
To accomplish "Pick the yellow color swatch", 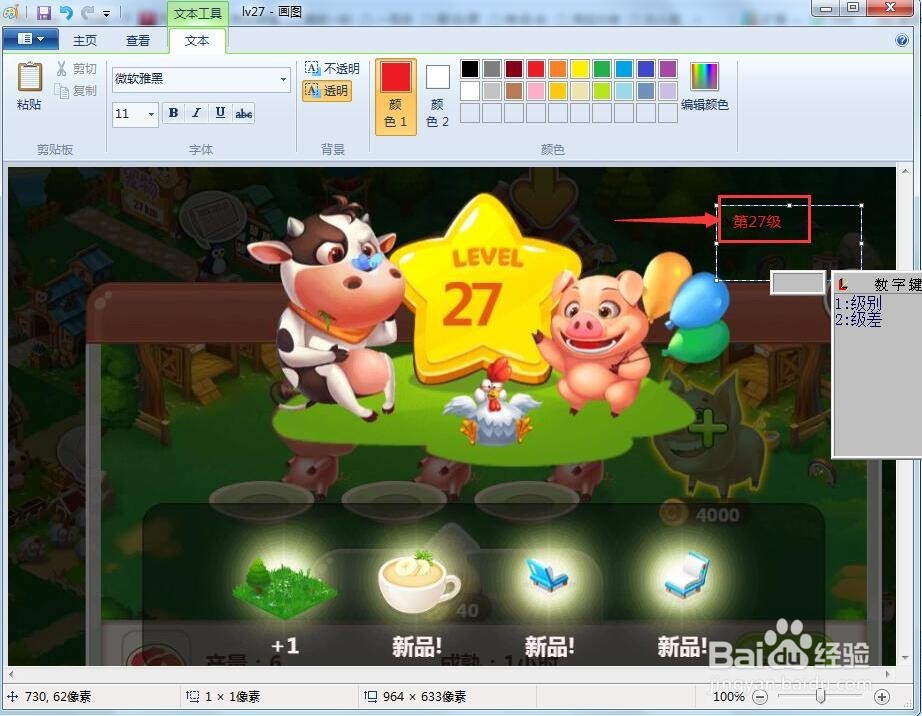I will coord(580,69).
